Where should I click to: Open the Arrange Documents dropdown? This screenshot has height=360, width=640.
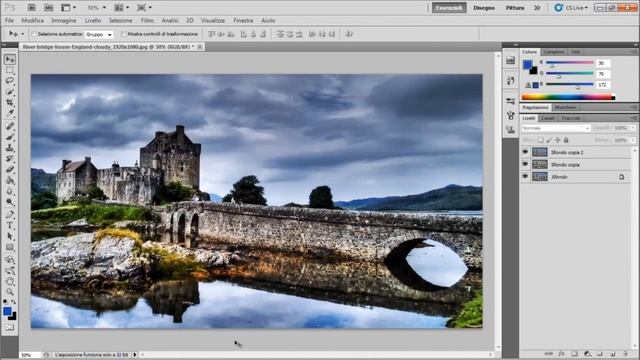coord(122,7)
